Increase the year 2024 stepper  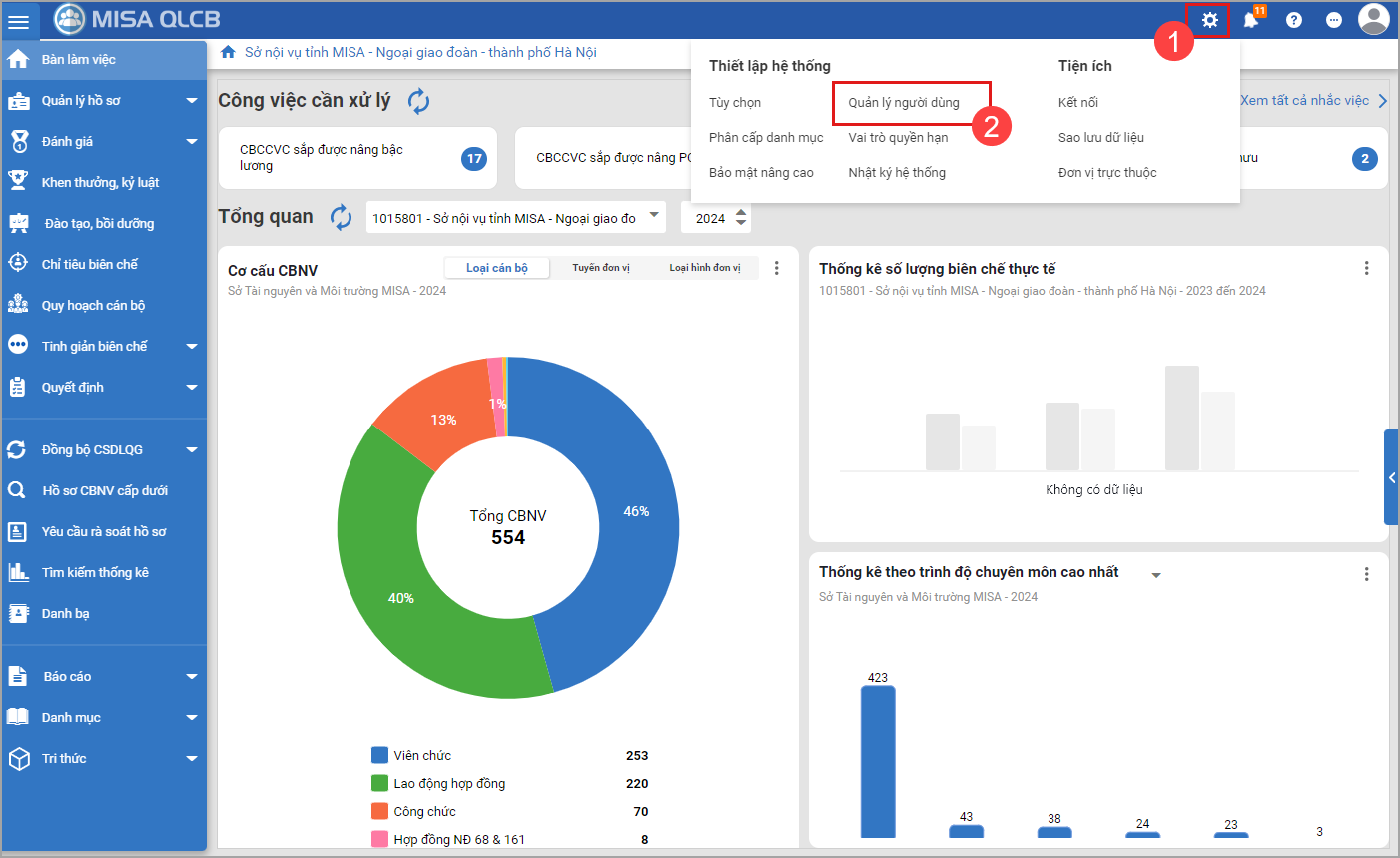(741, 212)
